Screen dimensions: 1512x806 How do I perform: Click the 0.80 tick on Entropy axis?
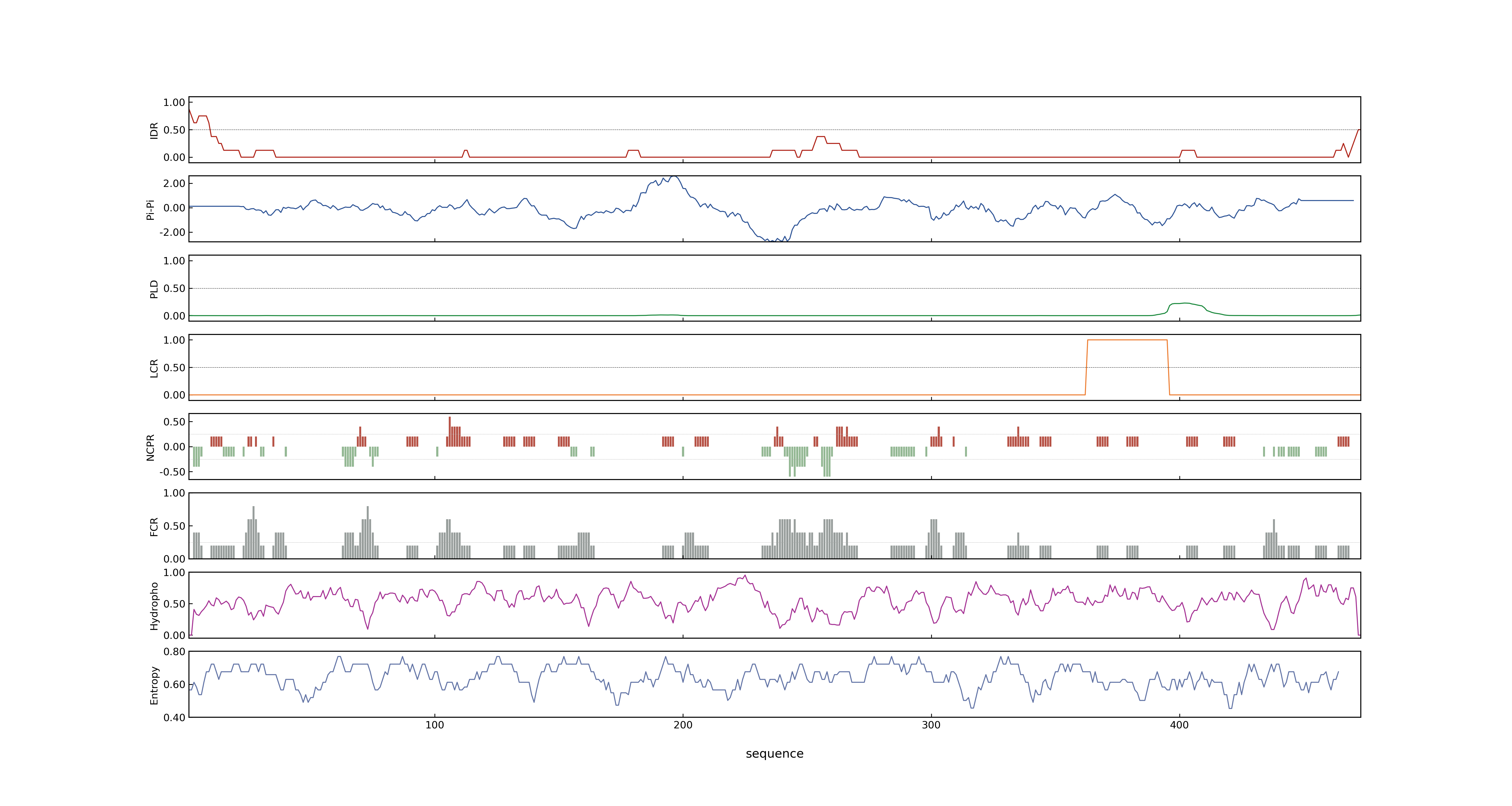click(174, 652)
